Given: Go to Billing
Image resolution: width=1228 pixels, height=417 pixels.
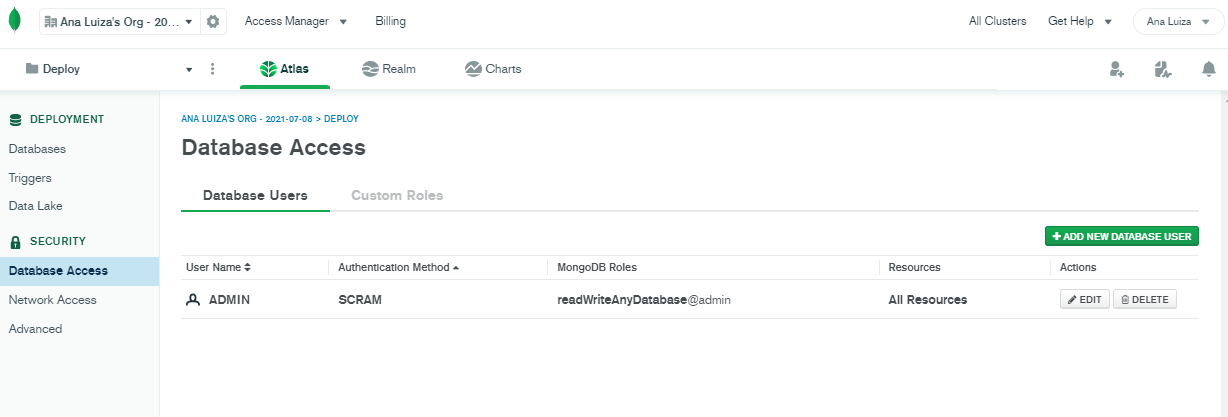Looking at the screenshot, I should point(391,21).
